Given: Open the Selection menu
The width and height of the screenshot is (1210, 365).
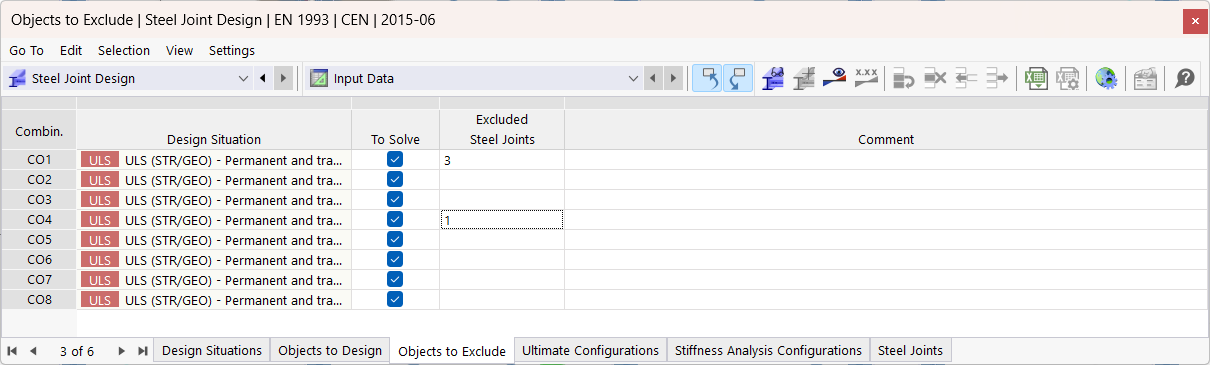Looking at the screenshot, I should point(124,50).
